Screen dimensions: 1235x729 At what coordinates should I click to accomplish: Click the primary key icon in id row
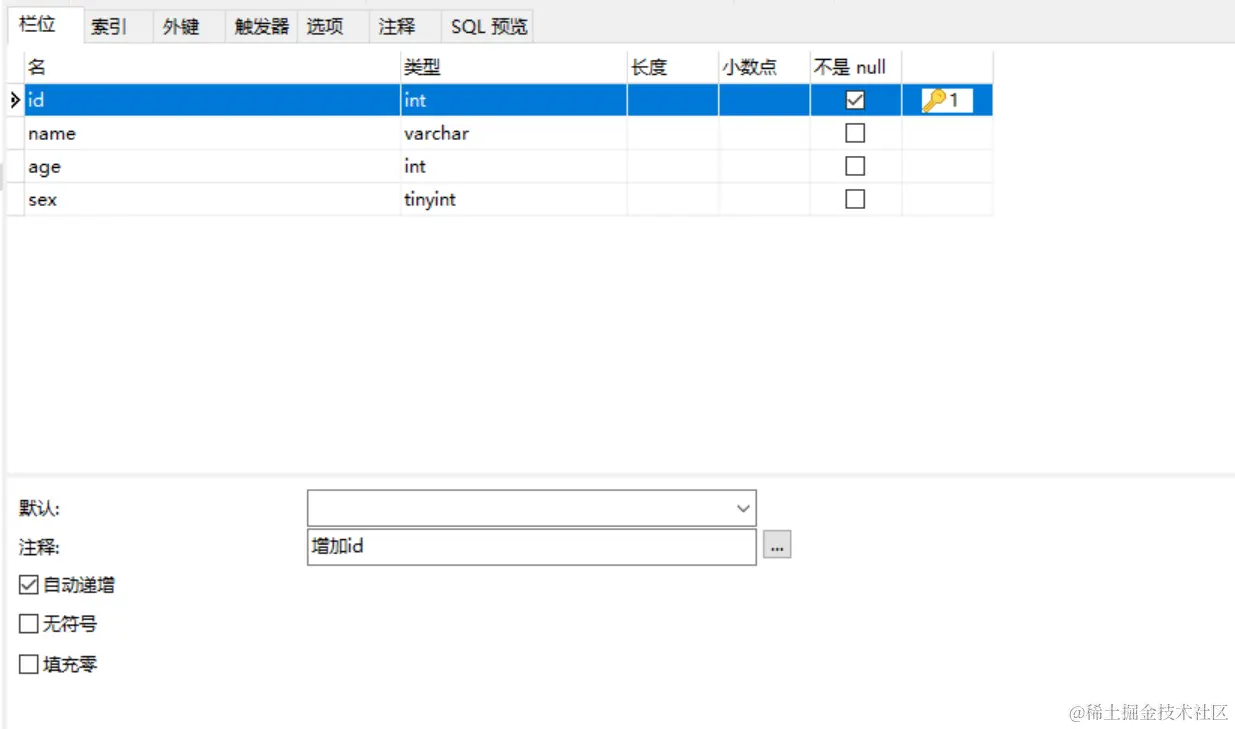934,100
